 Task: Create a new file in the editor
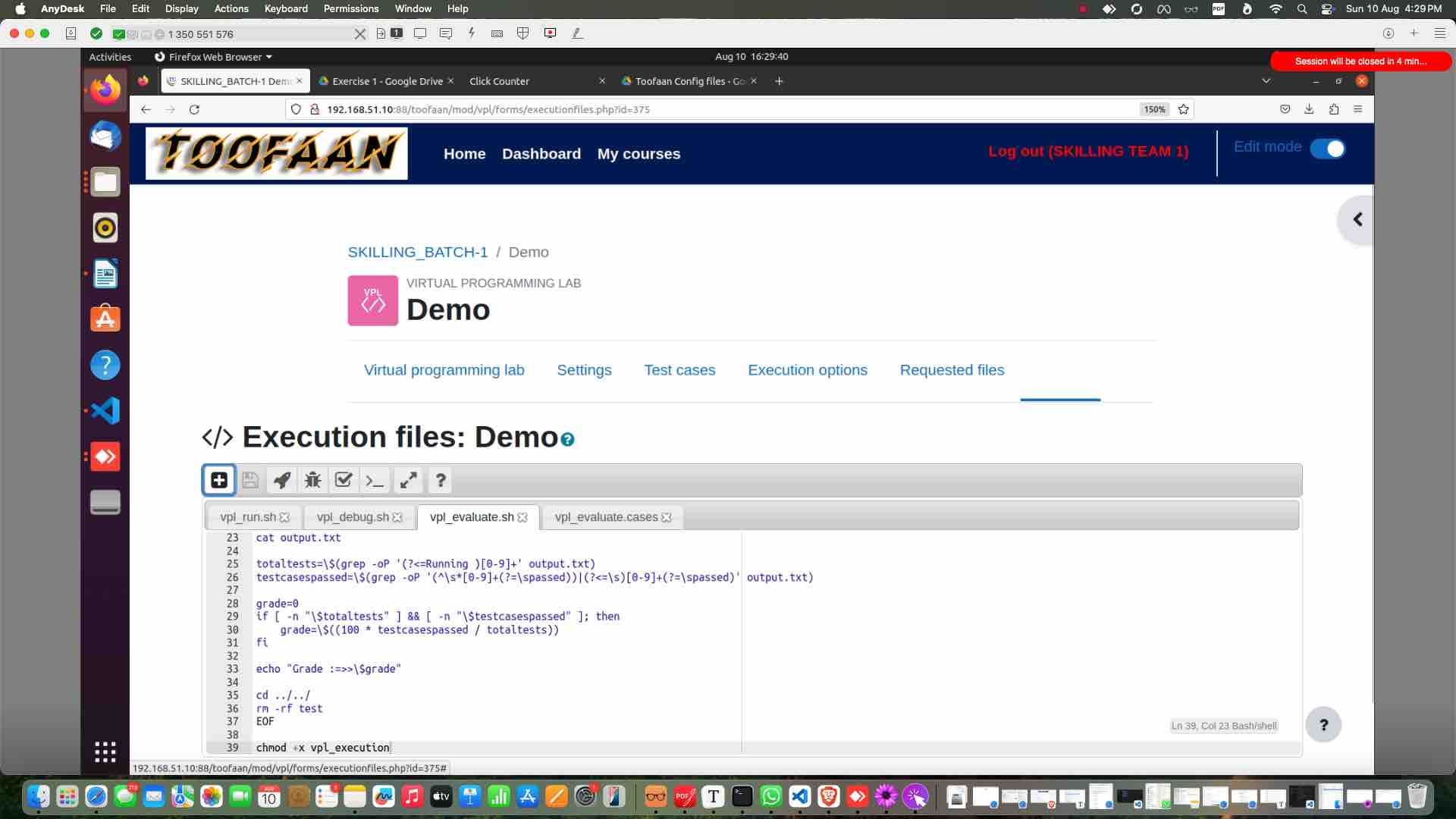point(218,480)
